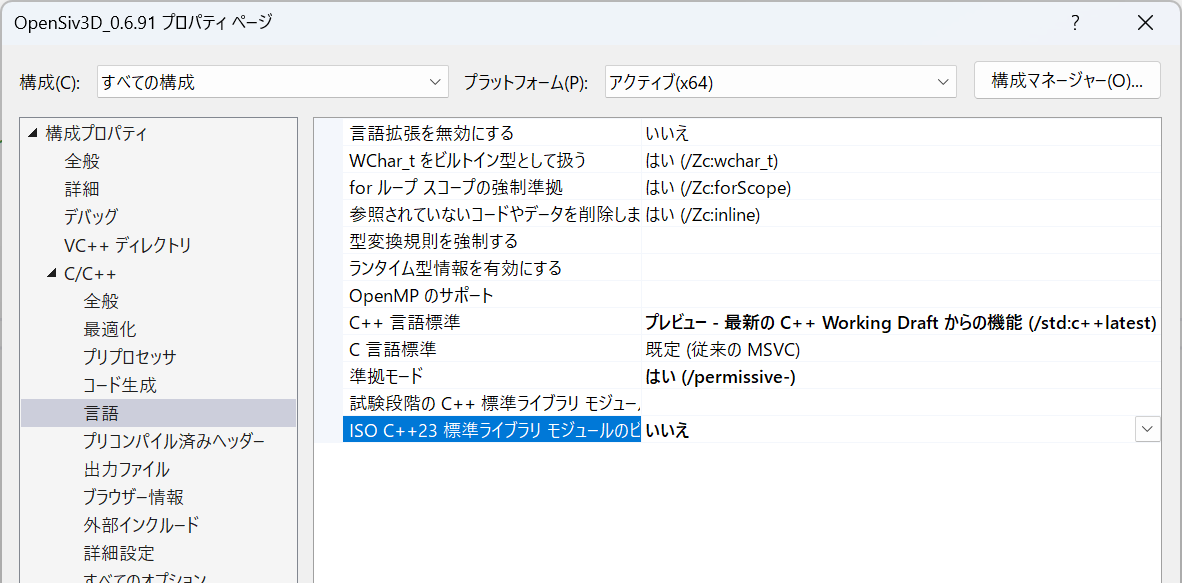Expand the ISO C++23 モジュール setting value dropdown

point(1146,428)
